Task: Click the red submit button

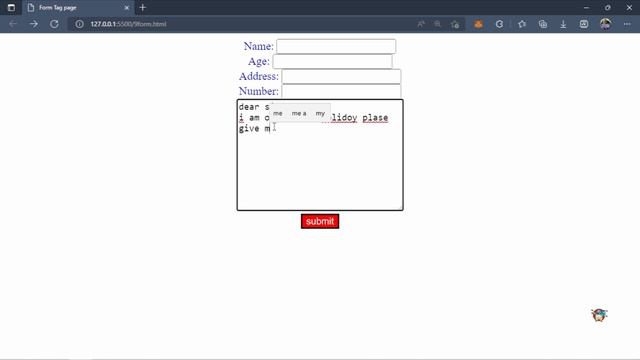Action: [320, 221]
